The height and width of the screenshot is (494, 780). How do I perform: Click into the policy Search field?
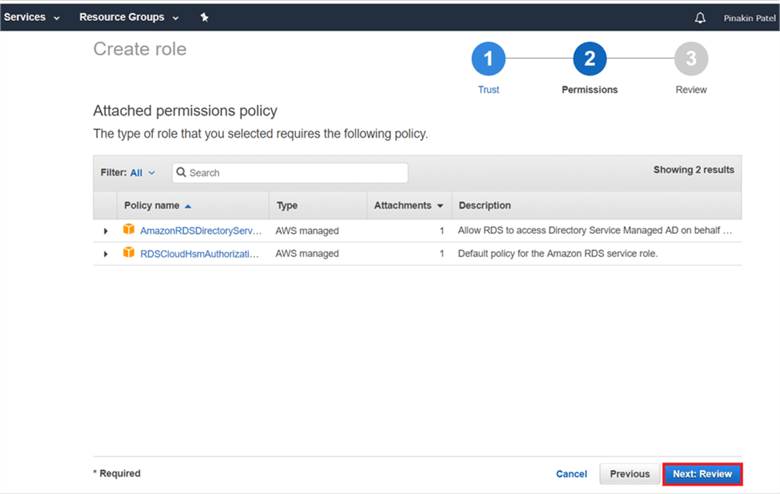click(290, 173)
